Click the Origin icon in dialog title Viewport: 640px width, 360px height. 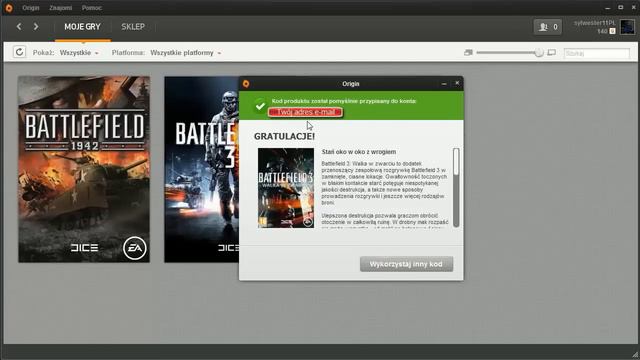(x=246, y=84)
